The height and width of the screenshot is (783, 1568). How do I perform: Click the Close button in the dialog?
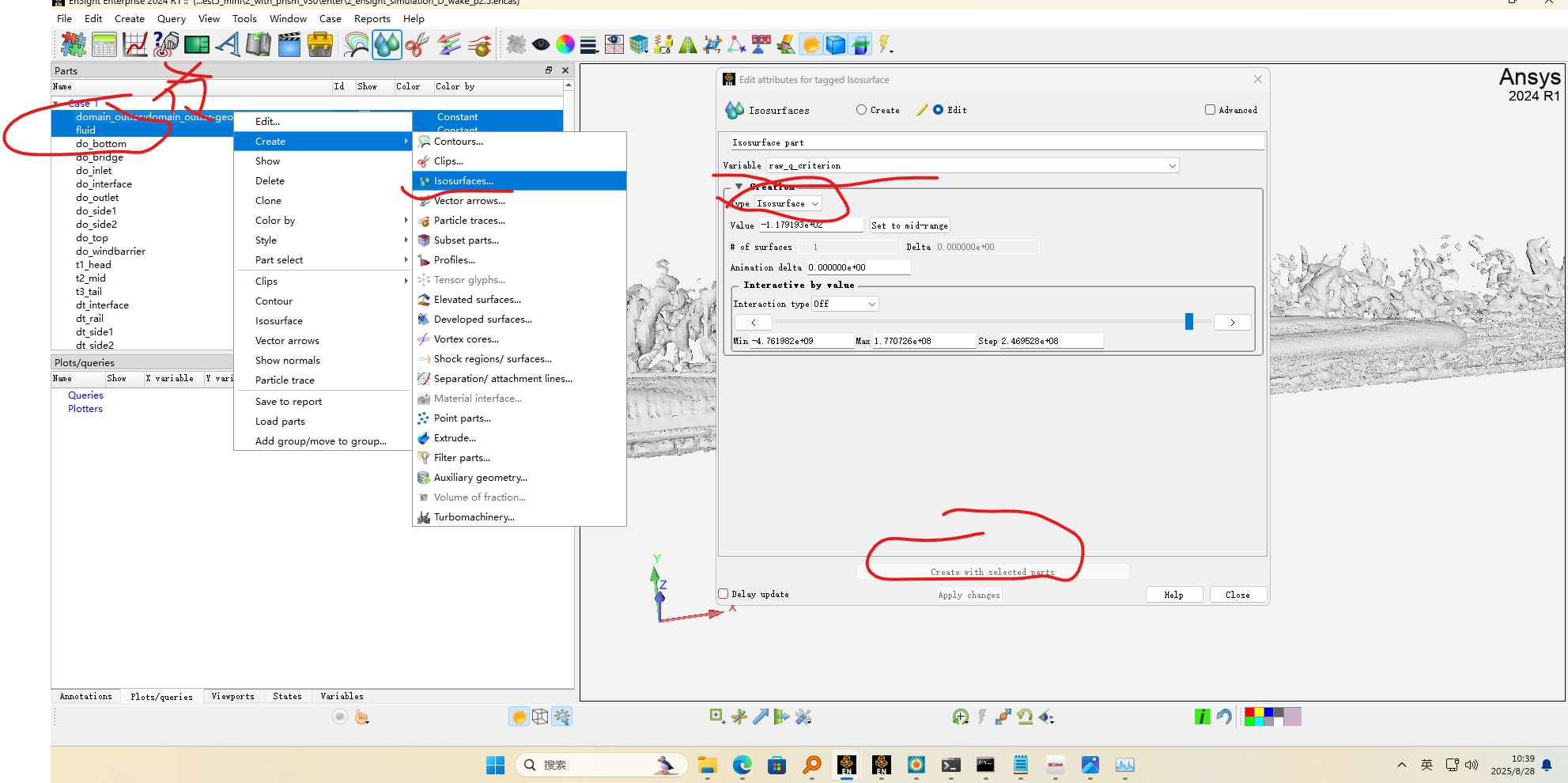click(1237, 595)
